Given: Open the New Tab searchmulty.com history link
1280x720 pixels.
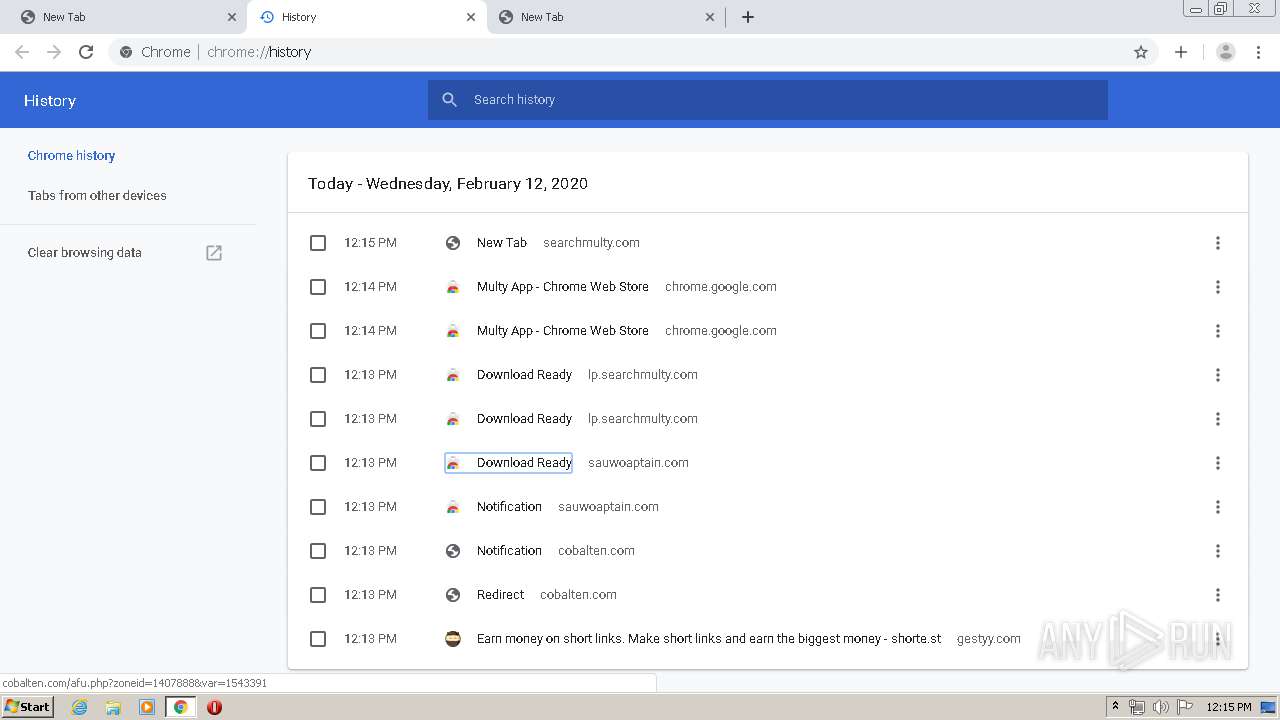Looking at the screenshot, I should pos(502,243).
